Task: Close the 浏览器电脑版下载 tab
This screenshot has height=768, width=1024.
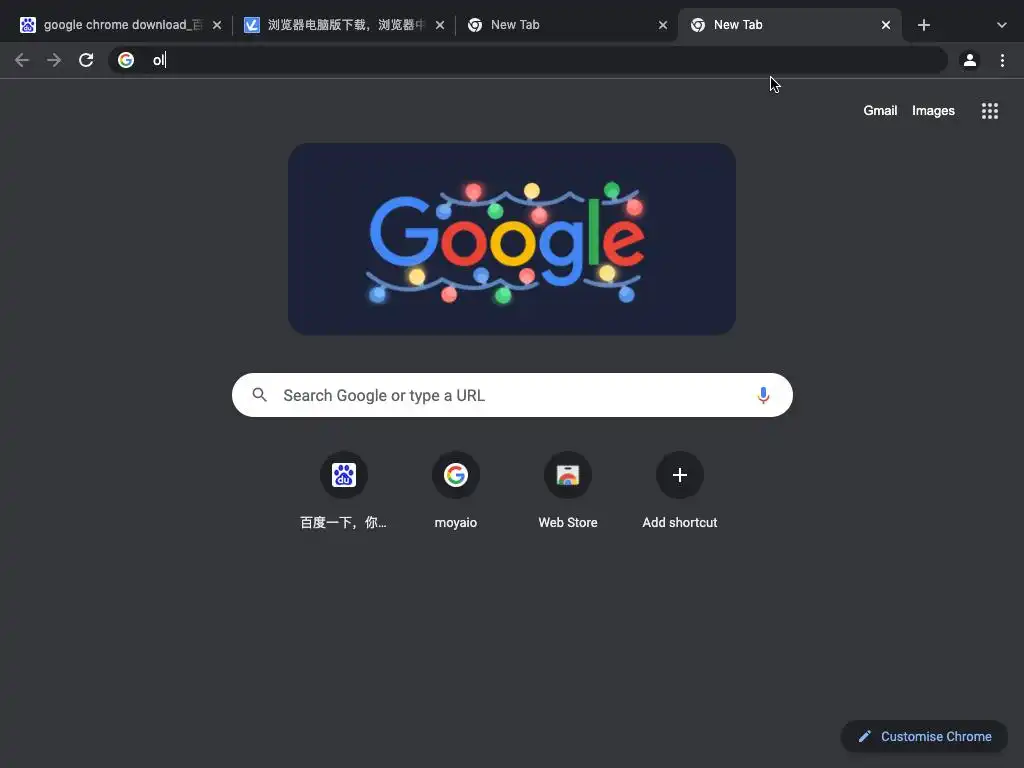Action: pos(440,25)
